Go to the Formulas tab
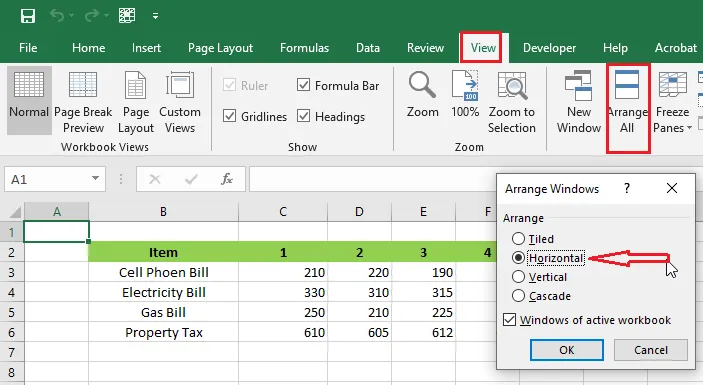Image resolution: width=703 pixels, height=385 pixels. 304,48
